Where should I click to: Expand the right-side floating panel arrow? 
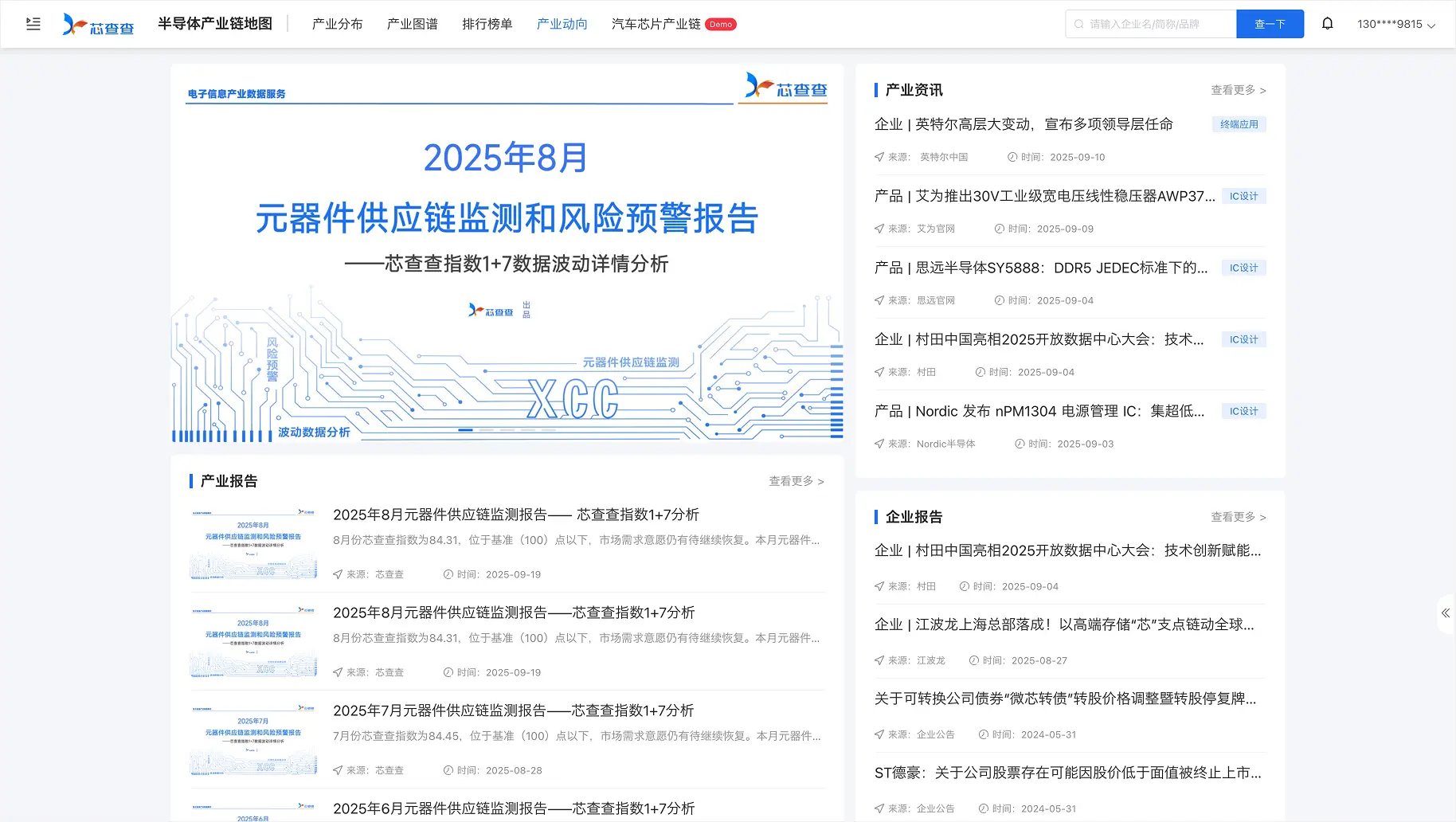pos(1445,613)
